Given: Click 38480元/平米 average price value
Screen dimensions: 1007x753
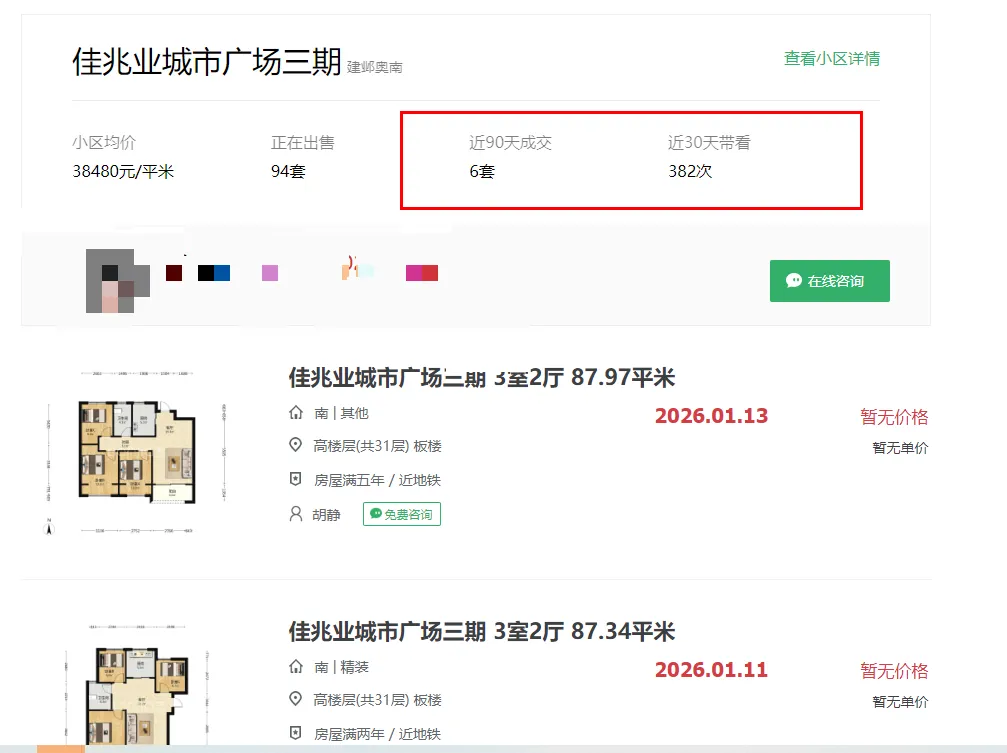Looking at the screenshot, I should [123, 172].
